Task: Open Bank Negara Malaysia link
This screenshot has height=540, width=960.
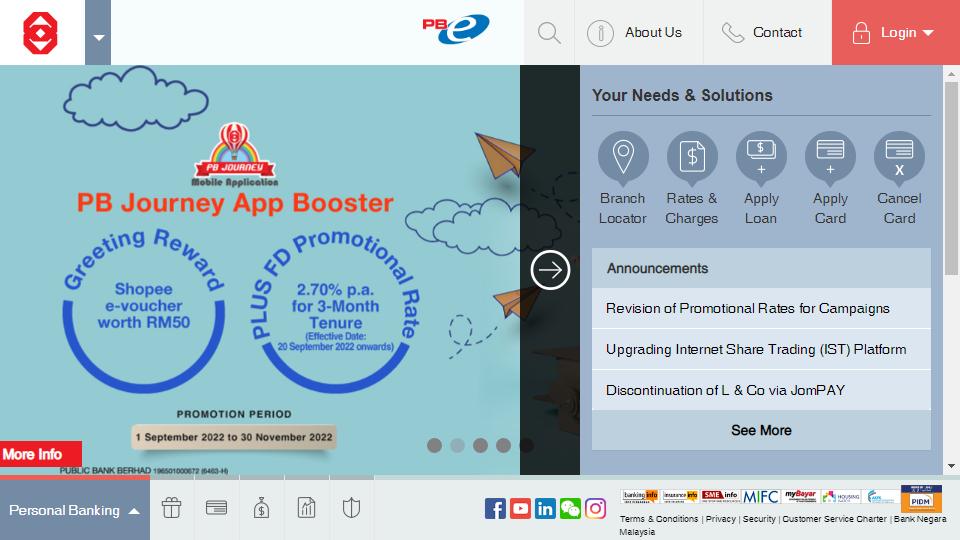Action: coord(920,519)
